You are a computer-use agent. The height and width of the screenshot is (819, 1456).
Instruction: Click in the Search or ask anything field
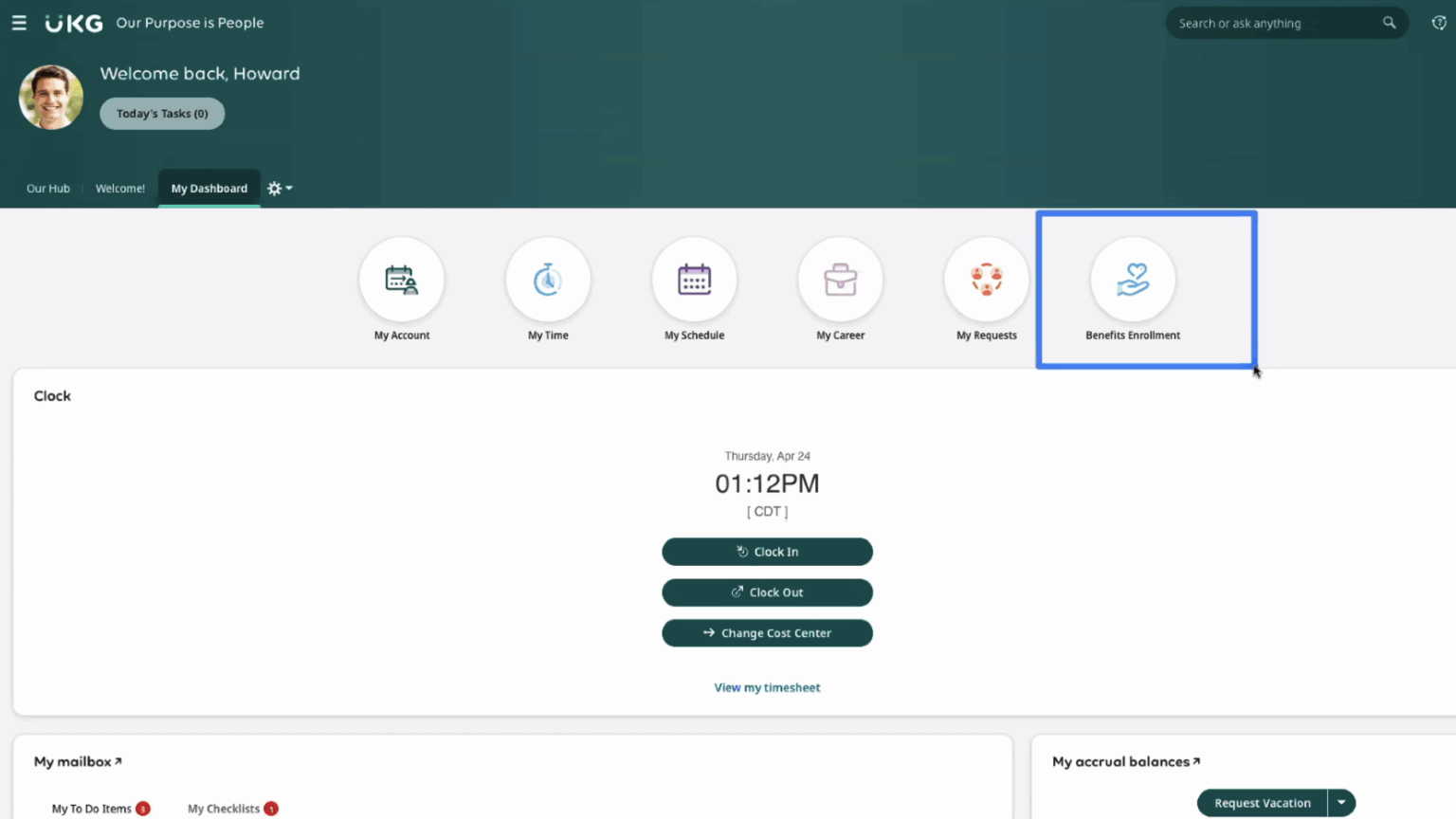tap(1270, 23)
